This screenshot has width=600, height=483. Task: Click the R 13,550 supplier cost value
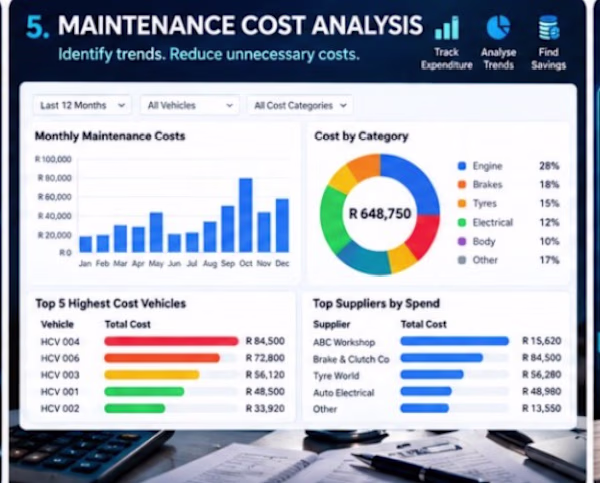click(x=542, y=408)
